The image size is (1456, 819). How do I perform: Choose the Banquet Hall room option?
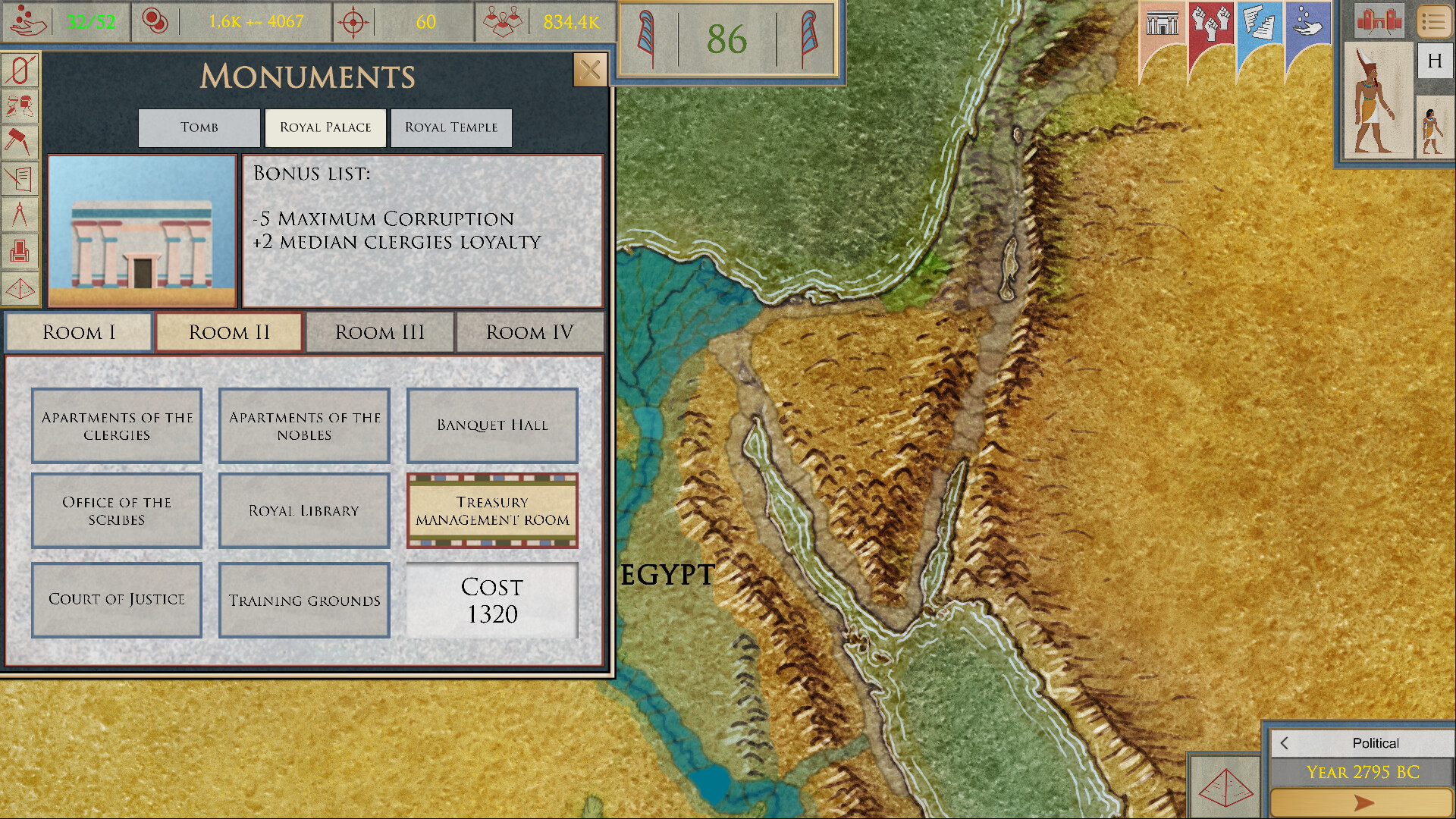point(492,425)
